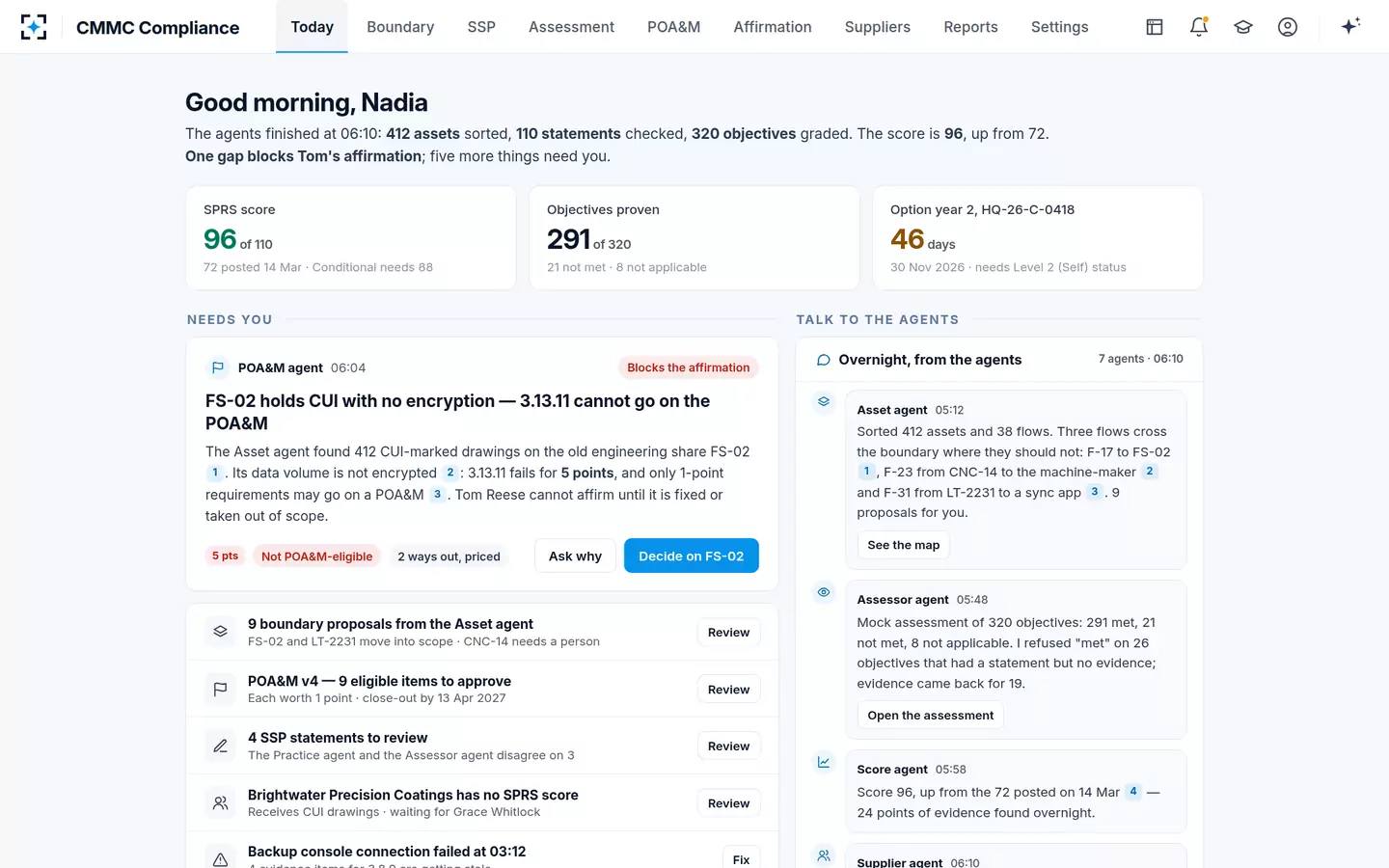Click pencil icon beside 4 SSP statements

[x=220, y=746]
